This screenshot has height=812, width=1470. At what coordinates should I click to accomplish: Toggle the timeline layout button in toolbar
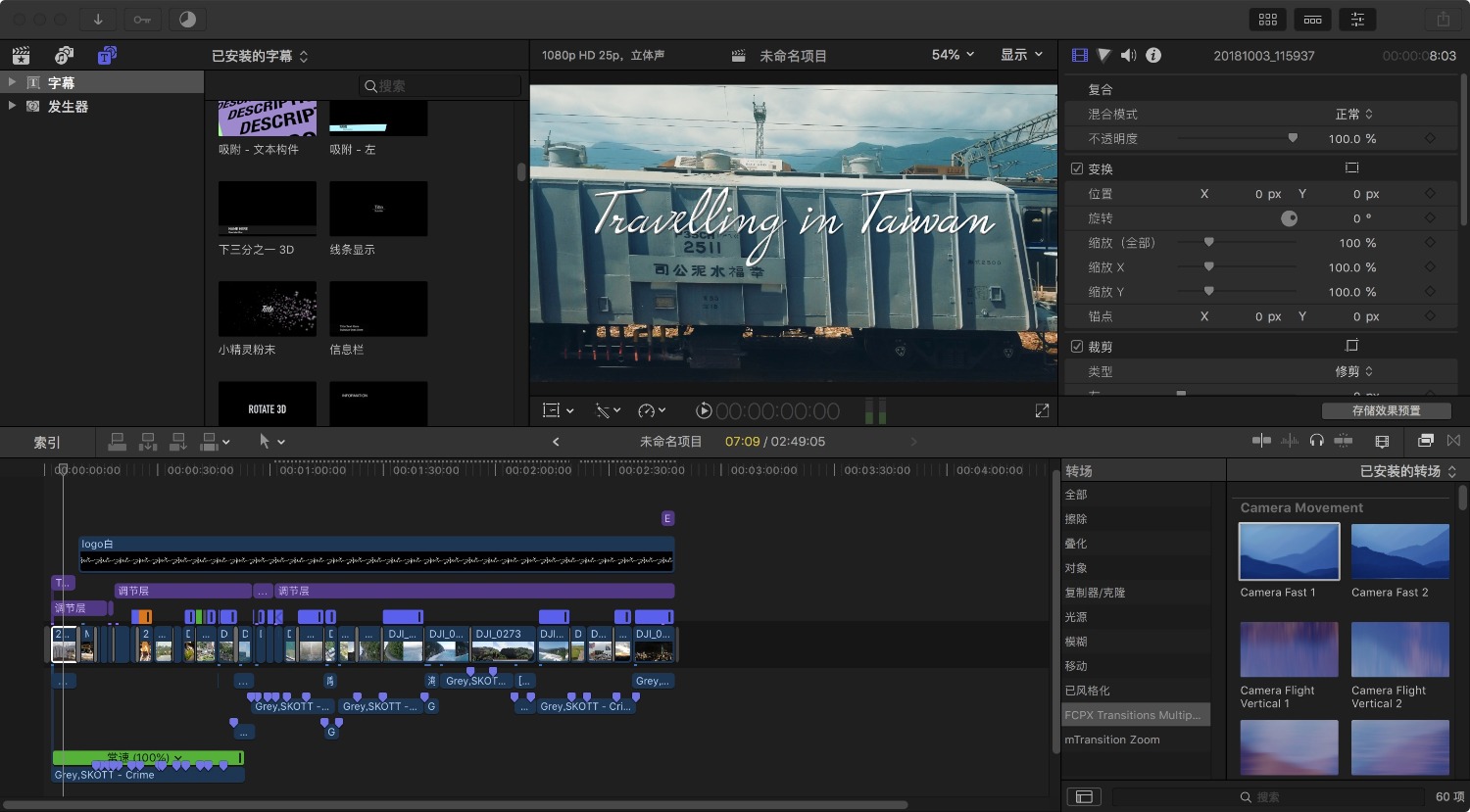(1312, 20)
